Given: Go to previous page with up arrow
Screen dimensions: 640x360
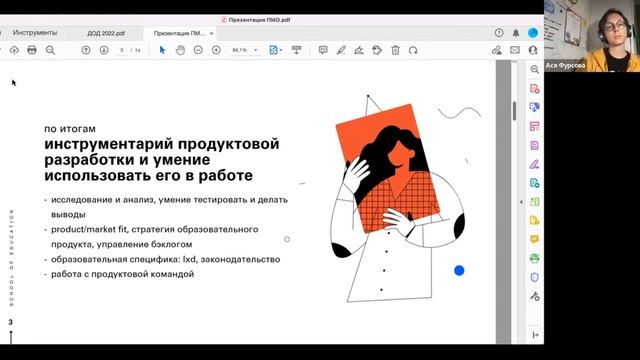Looking at the screenshot, I should click(x=86, y=50).
